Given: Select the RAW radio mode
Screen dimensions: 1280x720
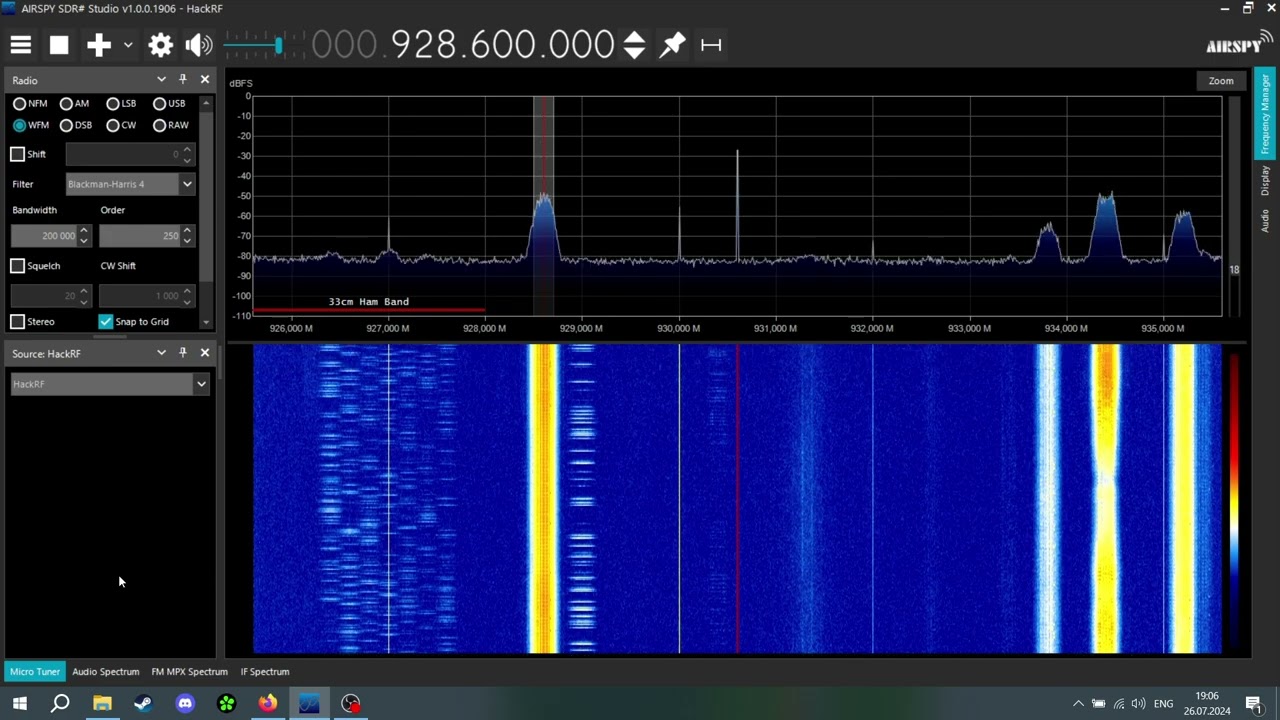Looking at the screenshot, I should point(171,125).
